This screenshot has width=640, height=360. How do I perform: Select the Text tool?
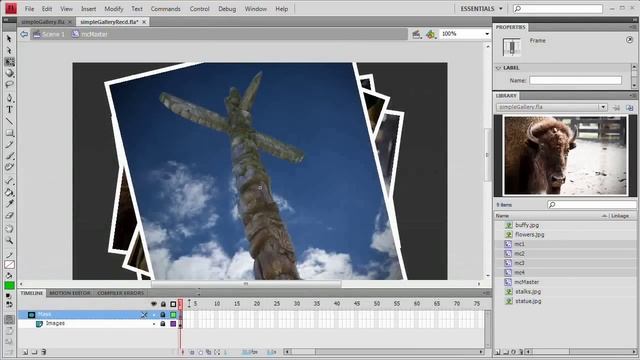coord(9,109)
